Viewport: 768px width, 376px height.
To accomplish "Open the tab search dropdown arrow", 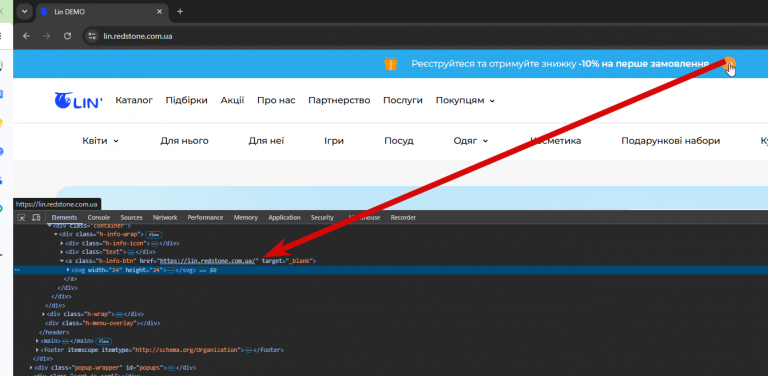I will [x=24, y=11].
